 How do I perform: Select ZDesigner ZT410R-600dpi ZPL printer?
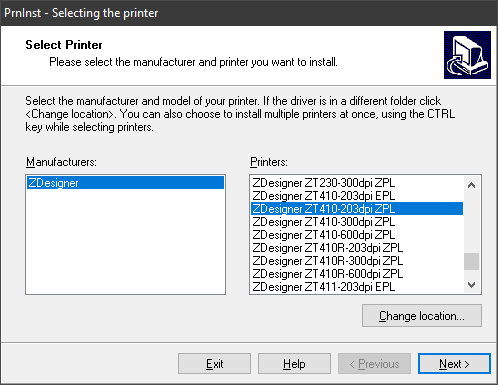pos(357,274)
